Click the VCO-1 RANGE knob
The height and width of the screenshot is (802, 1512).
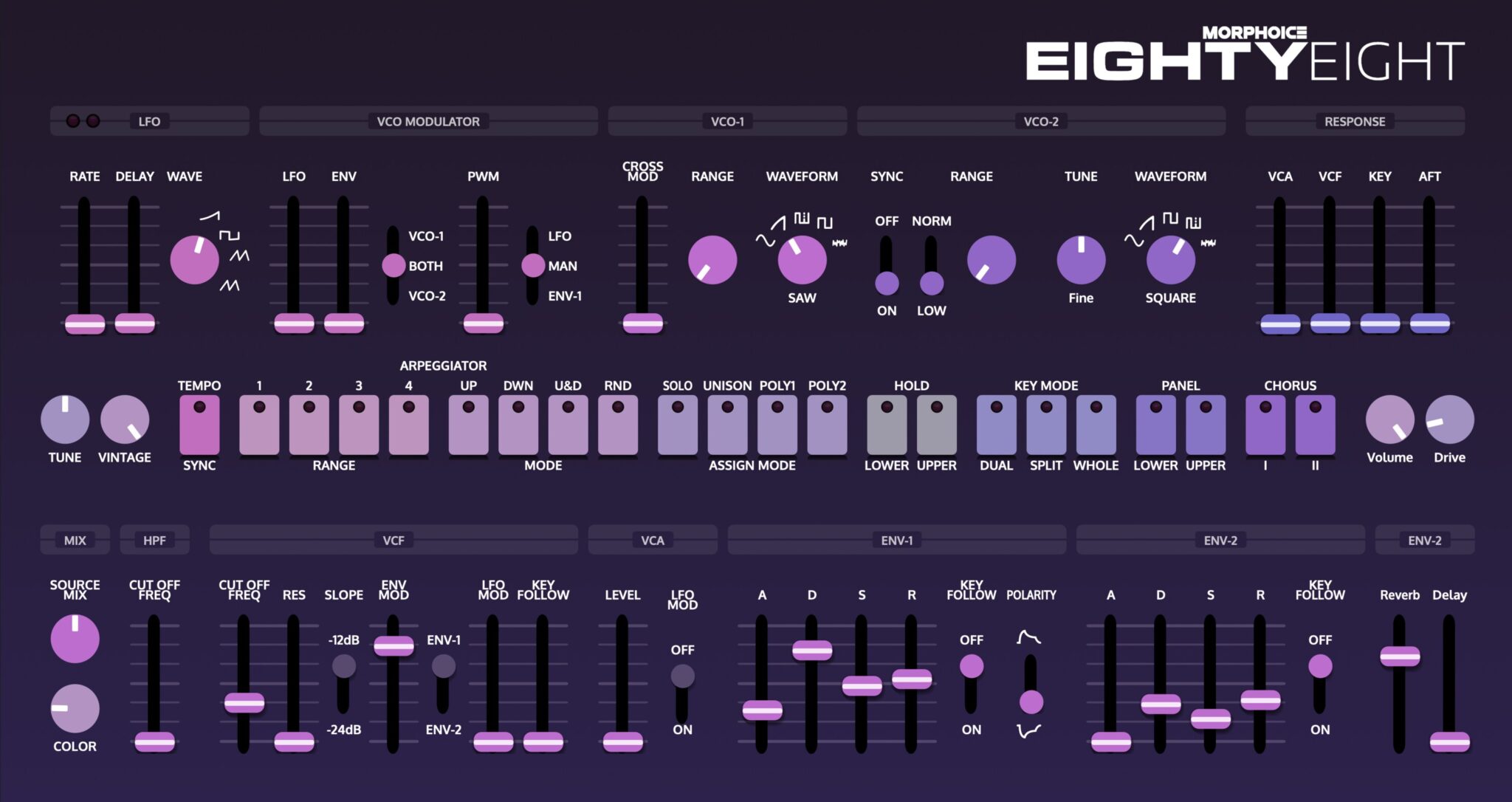click(712, 260)
